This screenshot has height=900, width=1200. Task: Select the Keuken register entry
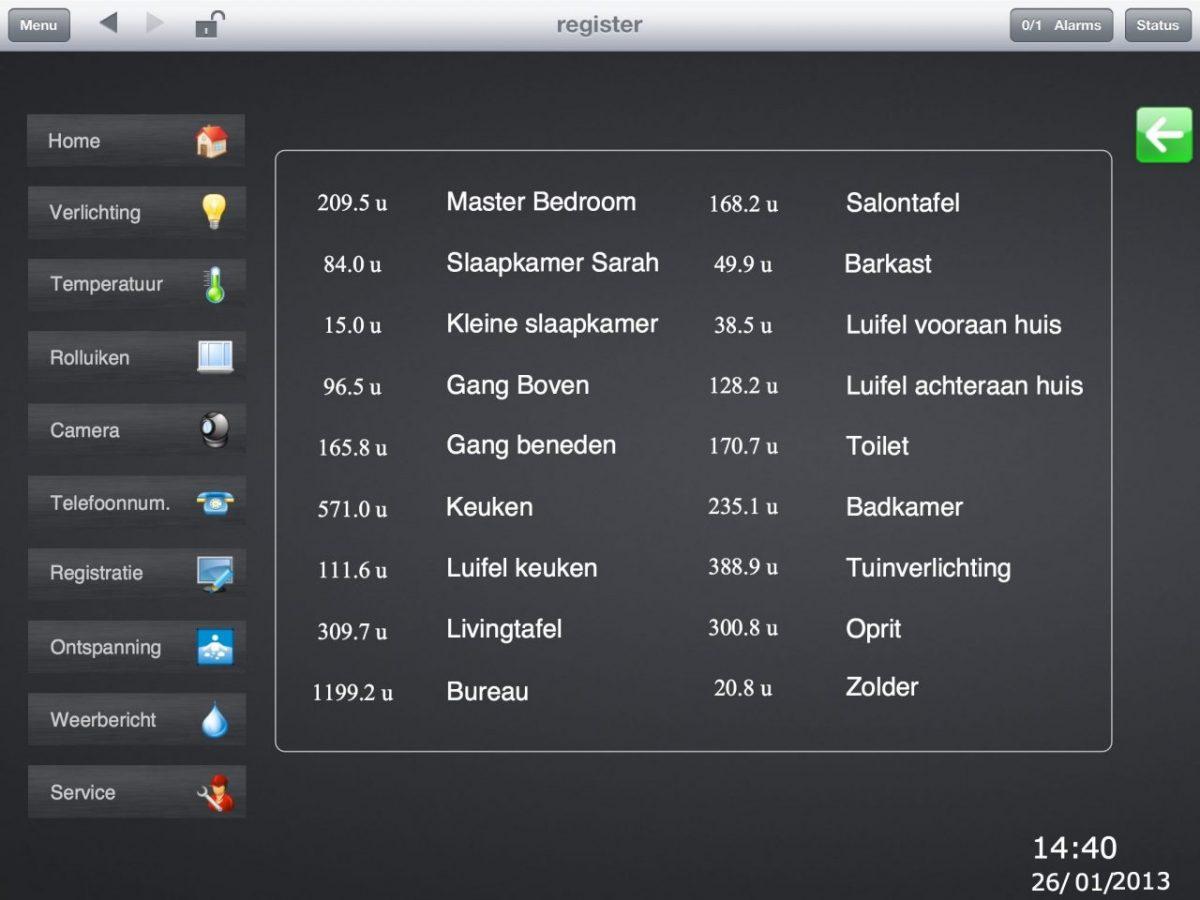[489, 507]
